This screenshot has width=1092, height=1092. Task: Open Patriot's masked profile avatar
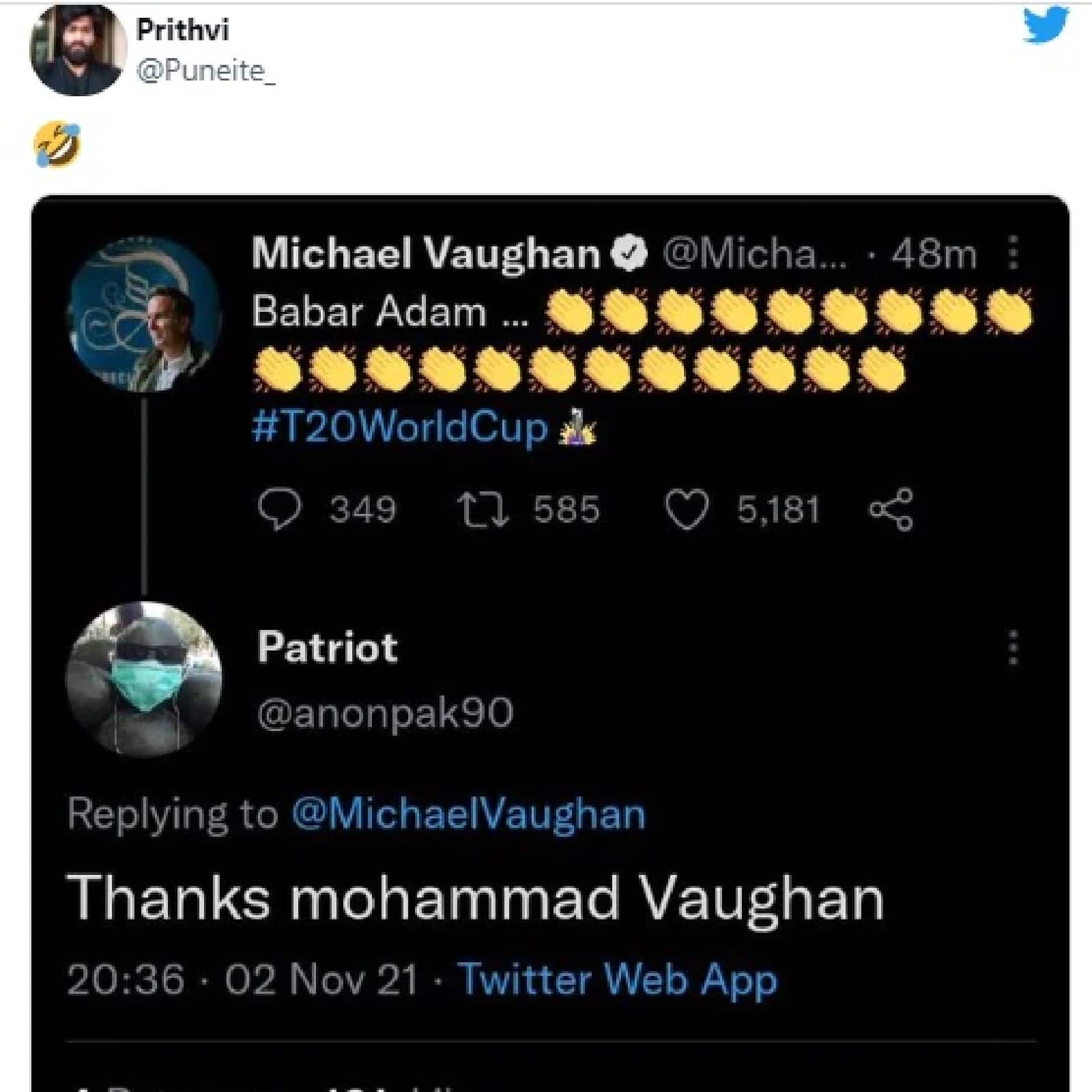144,679
